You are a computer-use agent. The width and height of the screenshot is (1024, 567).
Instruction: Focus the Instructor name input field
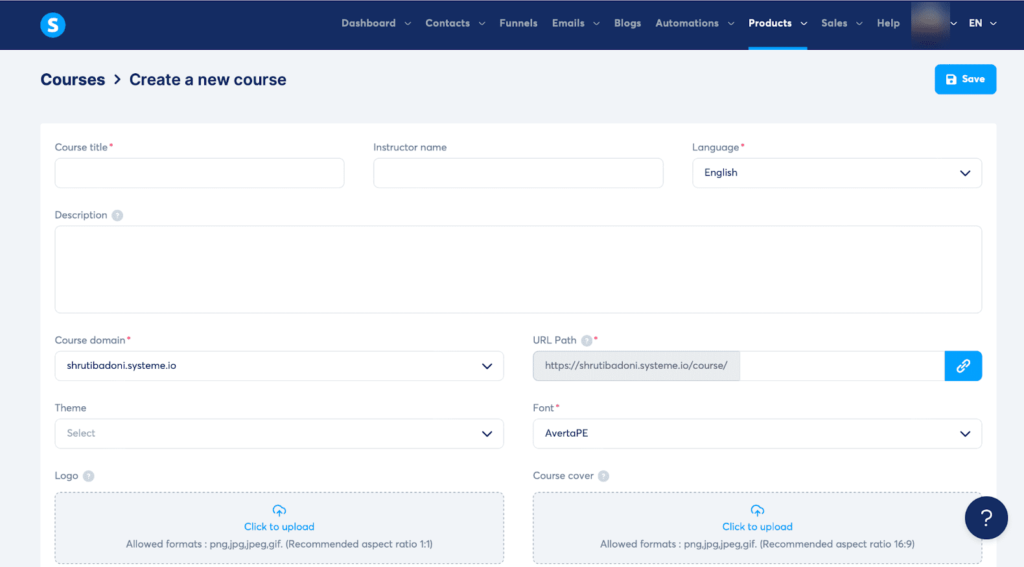518,173
